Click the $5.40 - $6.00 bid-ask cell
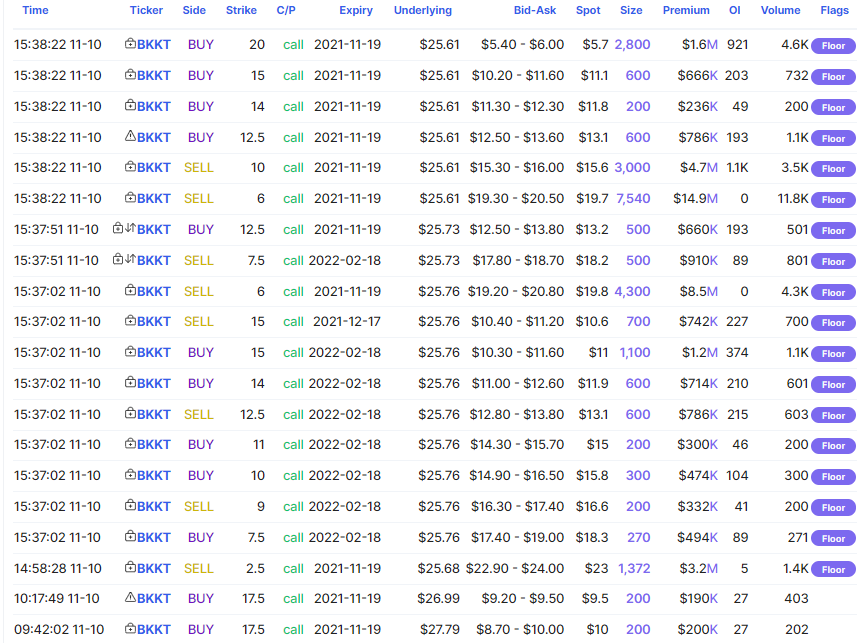The image size is (857, 643). tap(523, 45)
